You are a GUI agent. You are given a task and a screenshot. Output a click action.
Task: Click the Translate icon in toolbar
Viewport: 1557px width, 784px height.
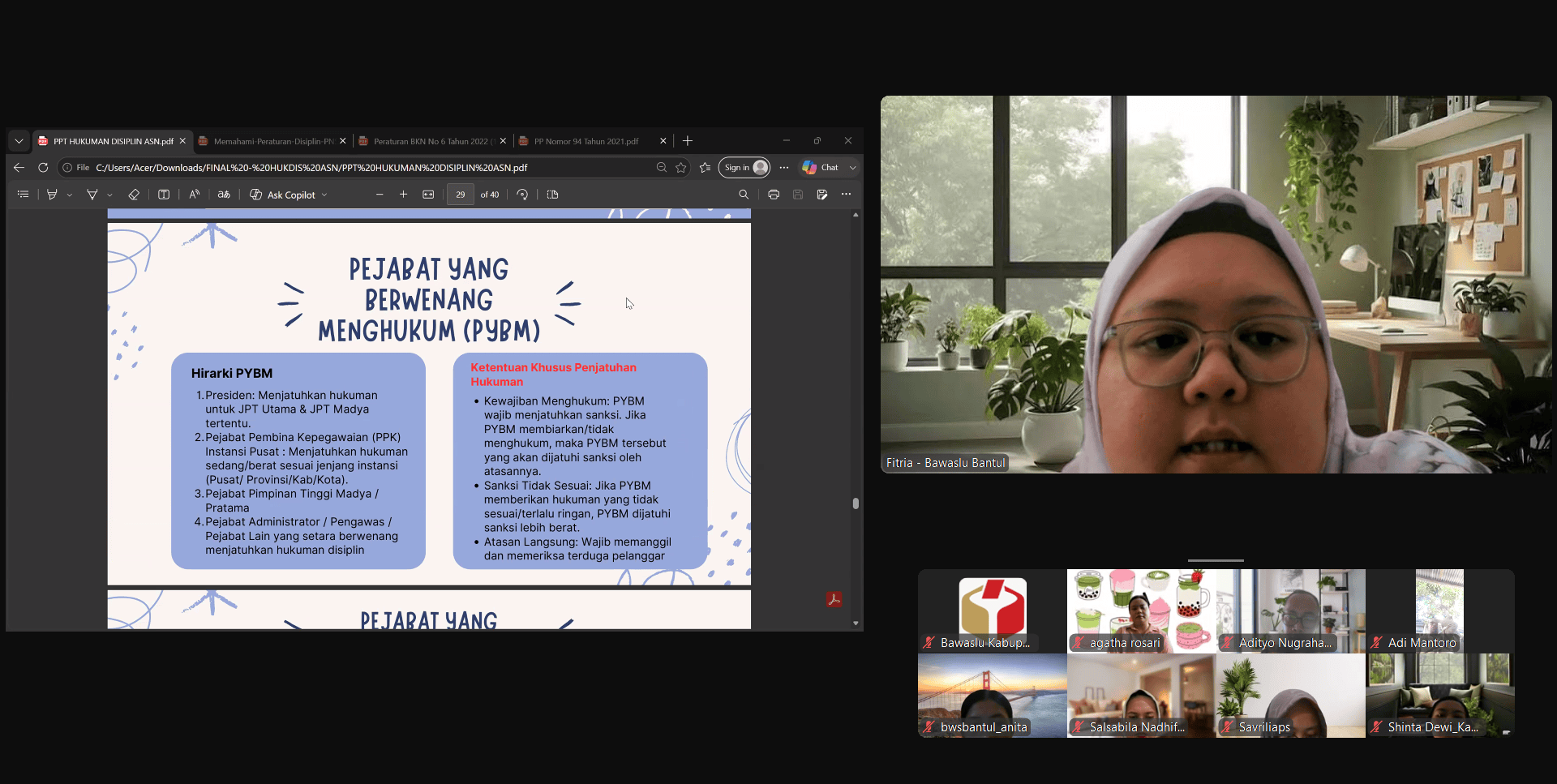pyautogui.click(x=224, y=195)
